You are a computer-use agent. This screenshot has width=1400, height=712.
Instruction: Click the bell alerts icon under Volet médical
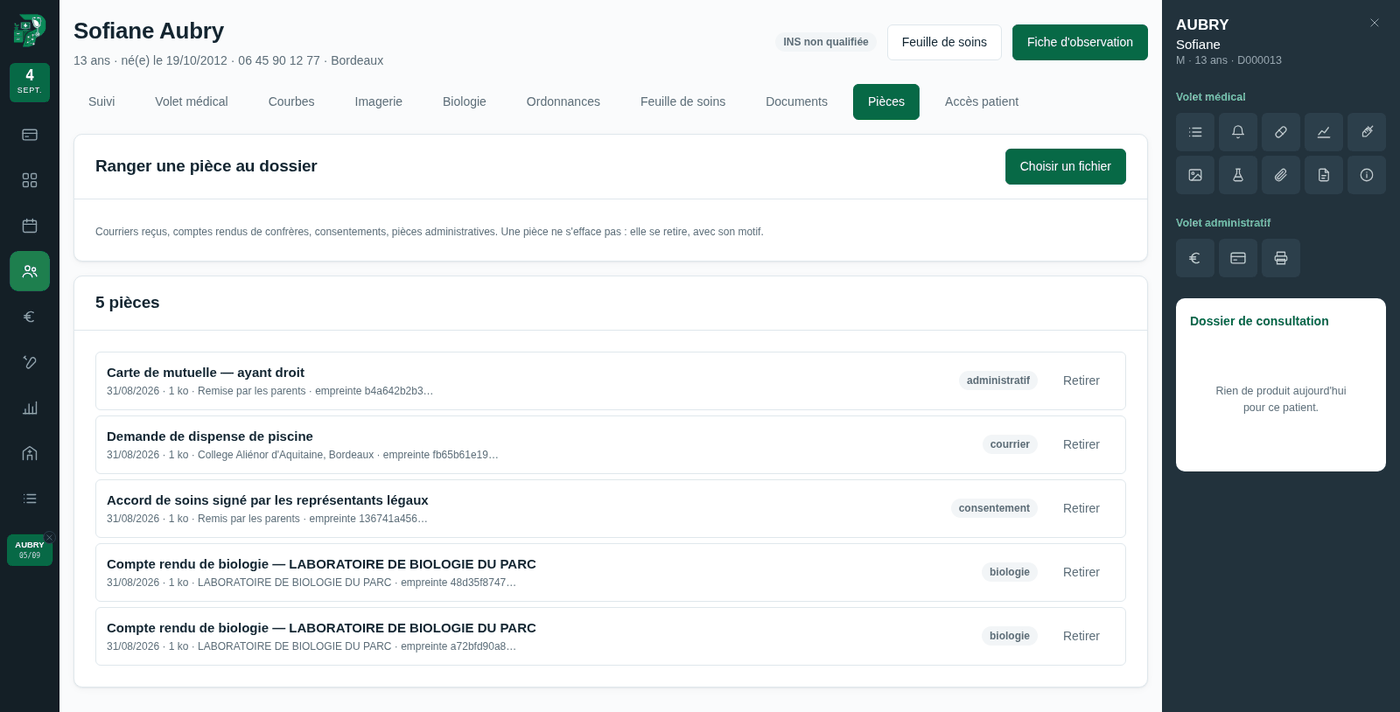click(x=1238, y=132)
